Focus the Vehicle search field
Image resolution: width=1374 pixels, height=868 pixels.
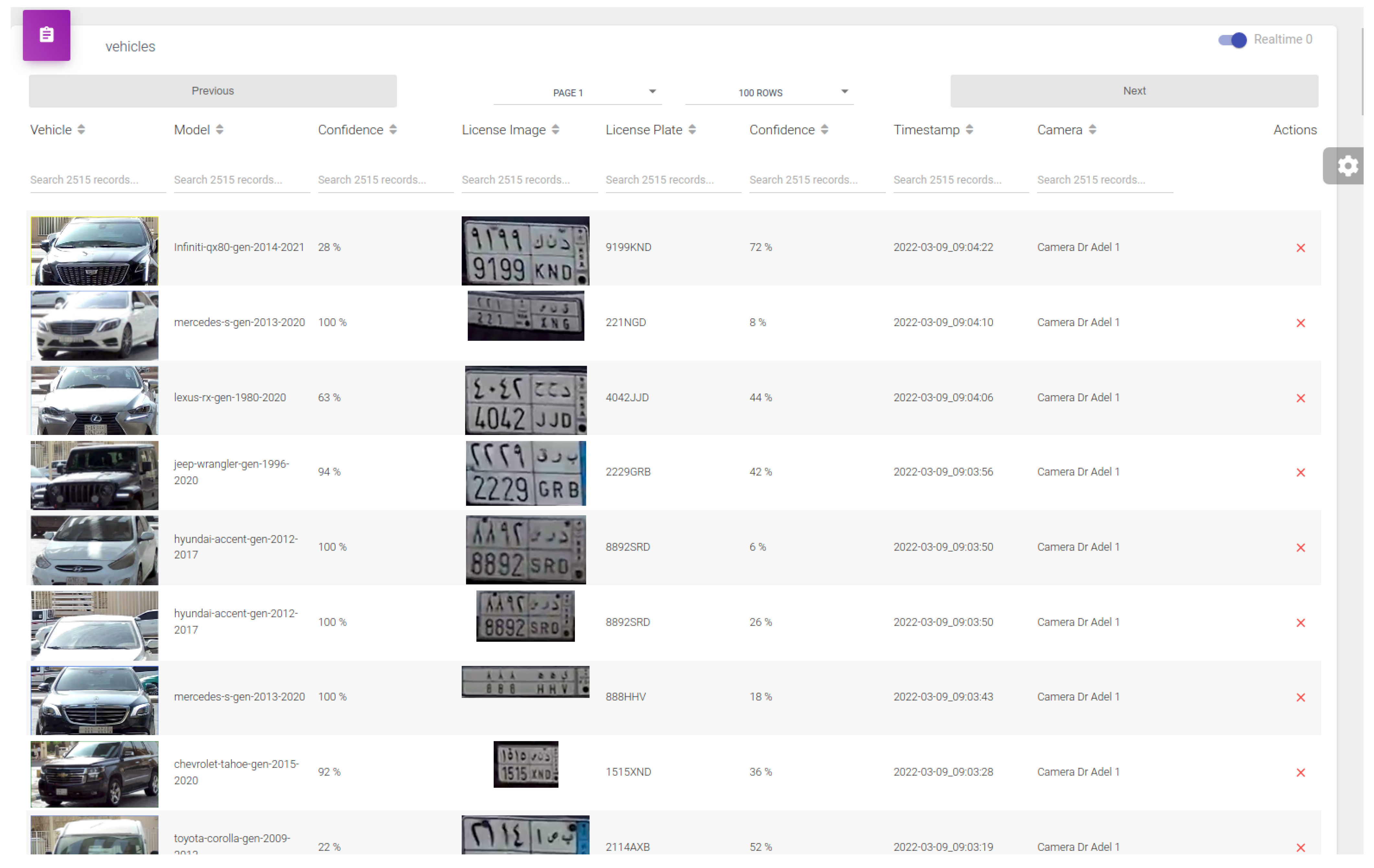(97, 180)
